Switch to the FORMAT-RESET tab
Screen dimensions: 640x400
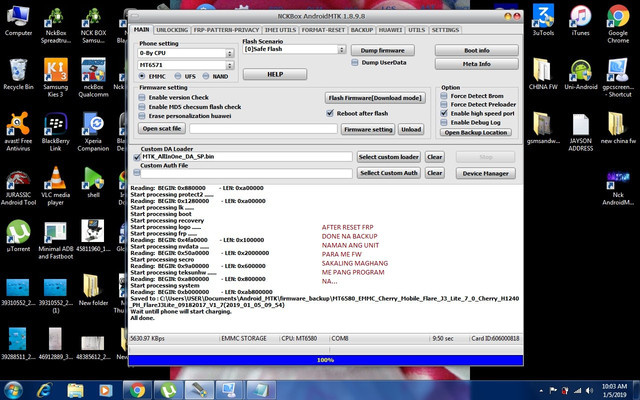click(324, 30)
